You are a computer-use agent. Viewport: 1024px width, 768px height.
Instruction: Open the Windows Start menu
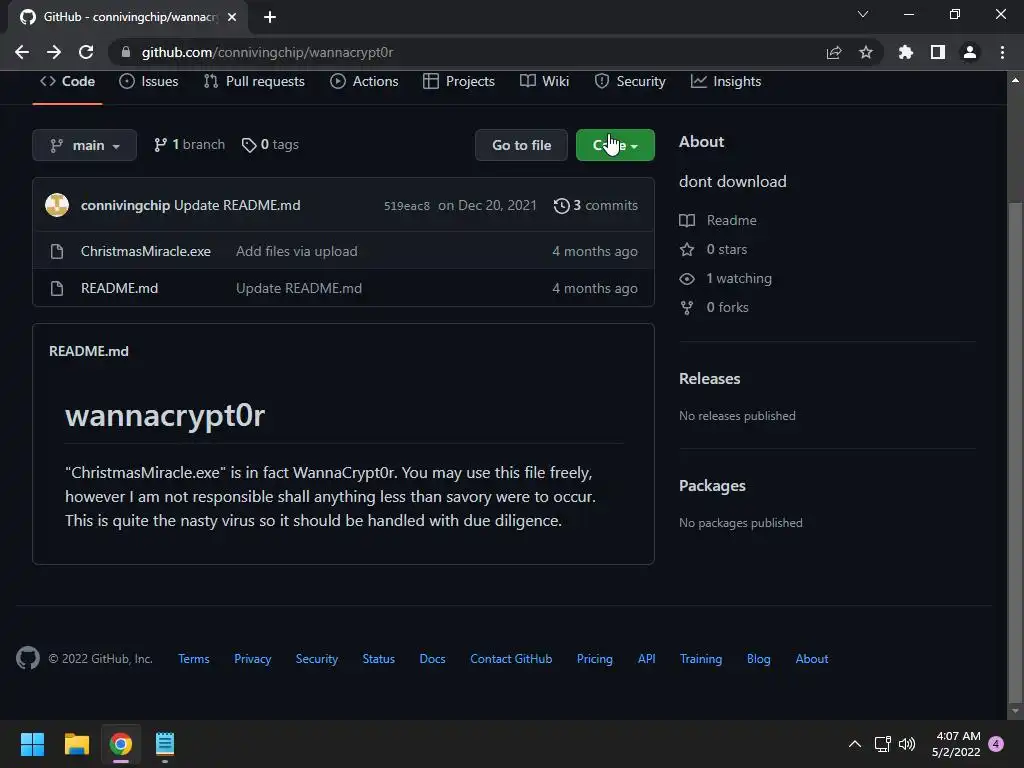[x=32, y=744]
